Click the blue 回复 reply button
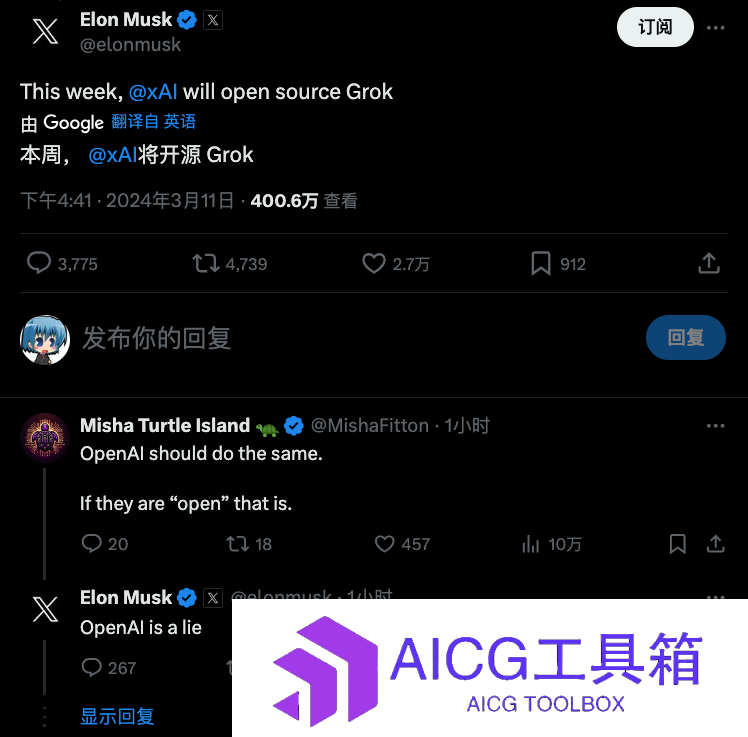Viewport: 748px width, 737px height. (686, 337)
